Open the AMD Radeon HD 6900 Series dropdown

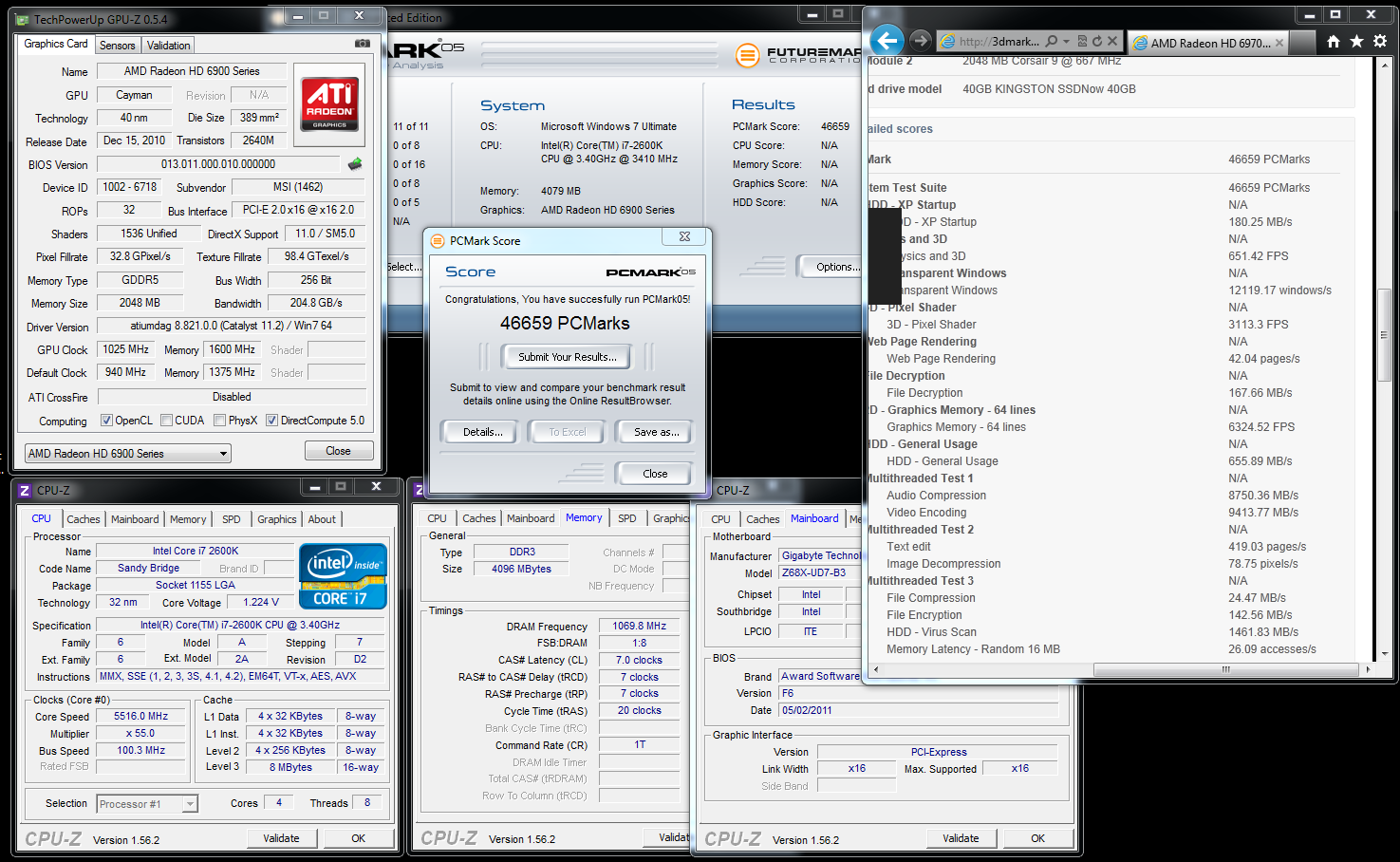[x=127, y=454]
